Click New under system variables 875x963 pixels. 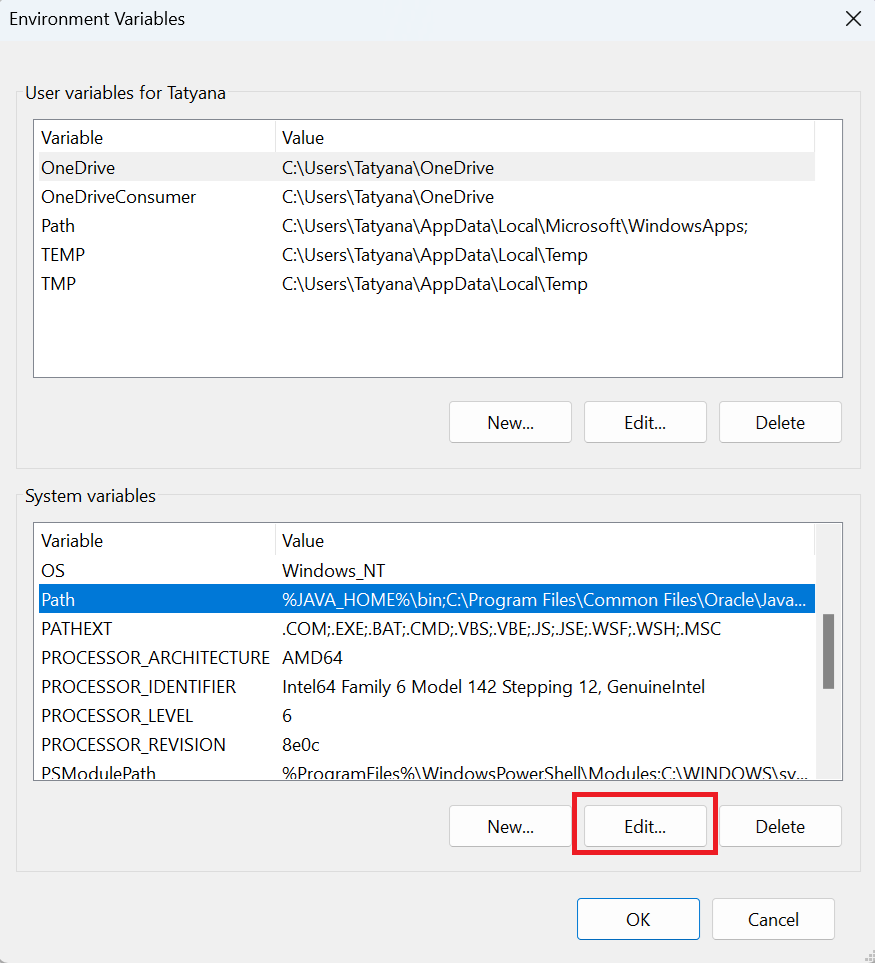click(x=510, y=827)
